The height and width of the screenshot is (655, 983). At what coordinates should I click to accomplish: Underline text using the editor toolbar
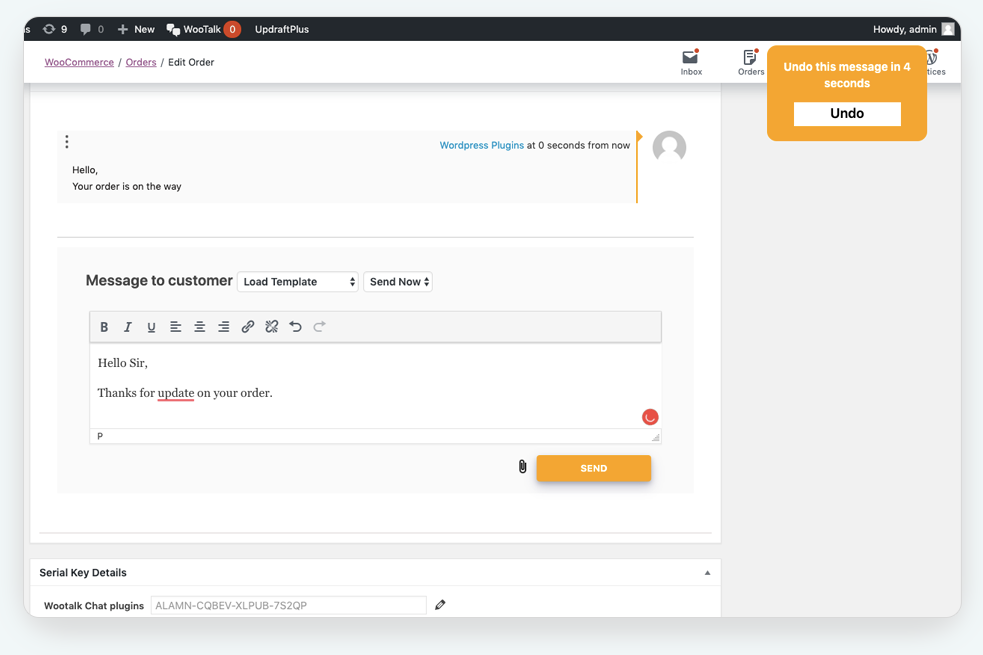pyautogui.click(x=151, y=326)
